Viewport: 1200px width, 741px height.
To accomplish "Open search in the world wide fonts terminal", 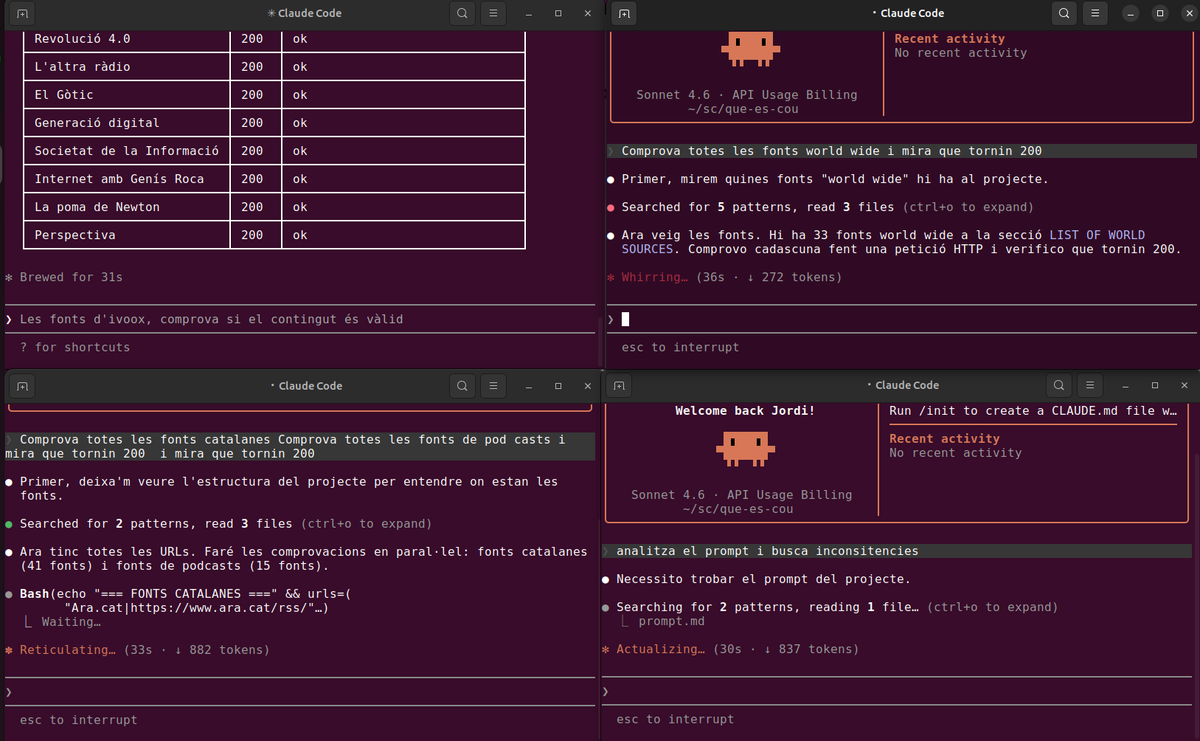I will (1064, 14).
